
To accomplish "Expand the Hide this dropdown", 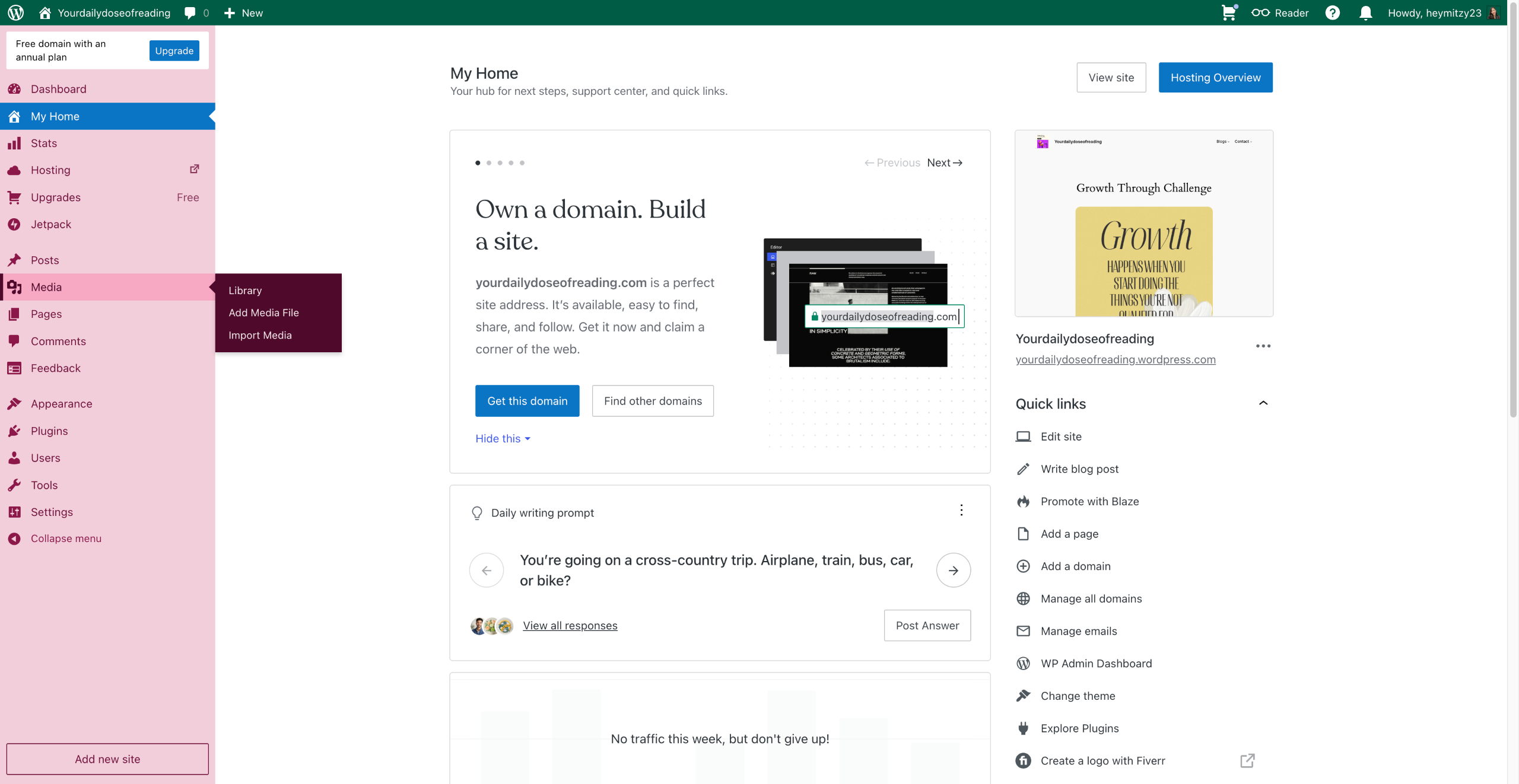I will click(x=503, y=438).
